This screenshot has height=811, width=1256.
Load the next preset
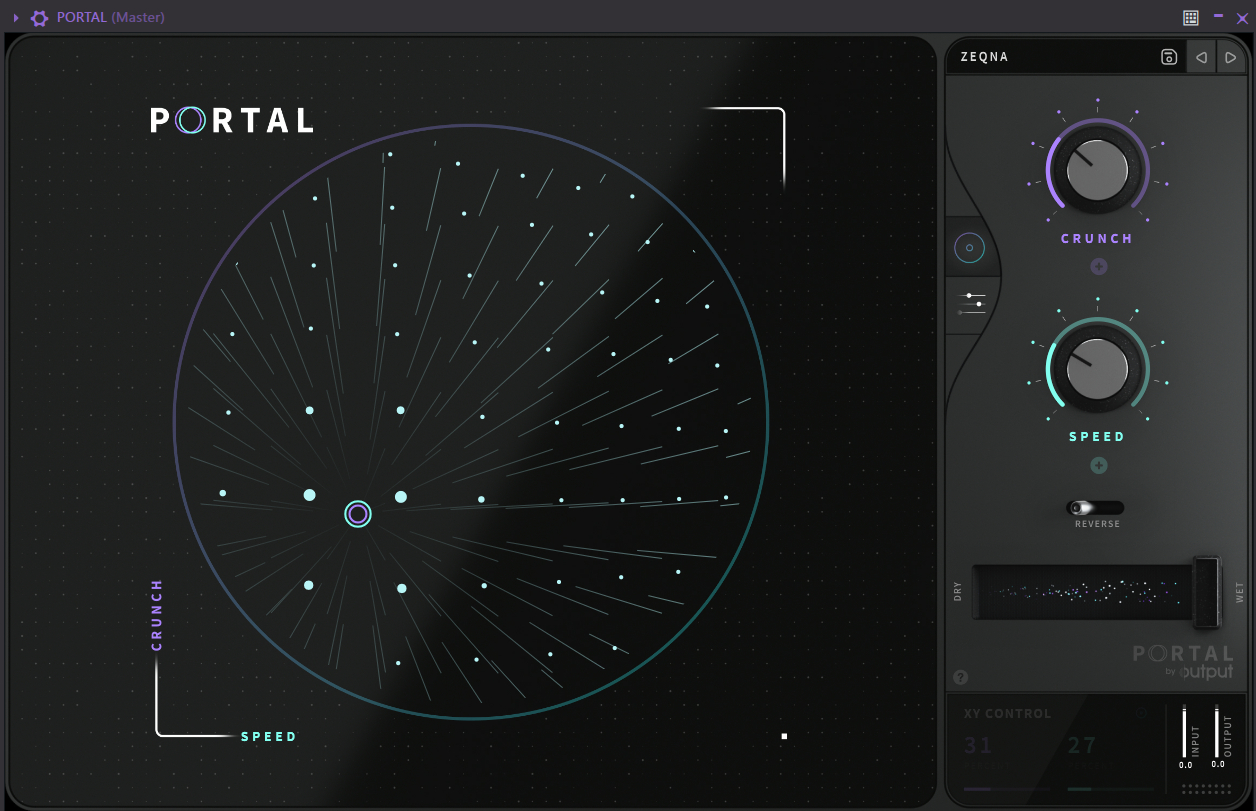1230,57
